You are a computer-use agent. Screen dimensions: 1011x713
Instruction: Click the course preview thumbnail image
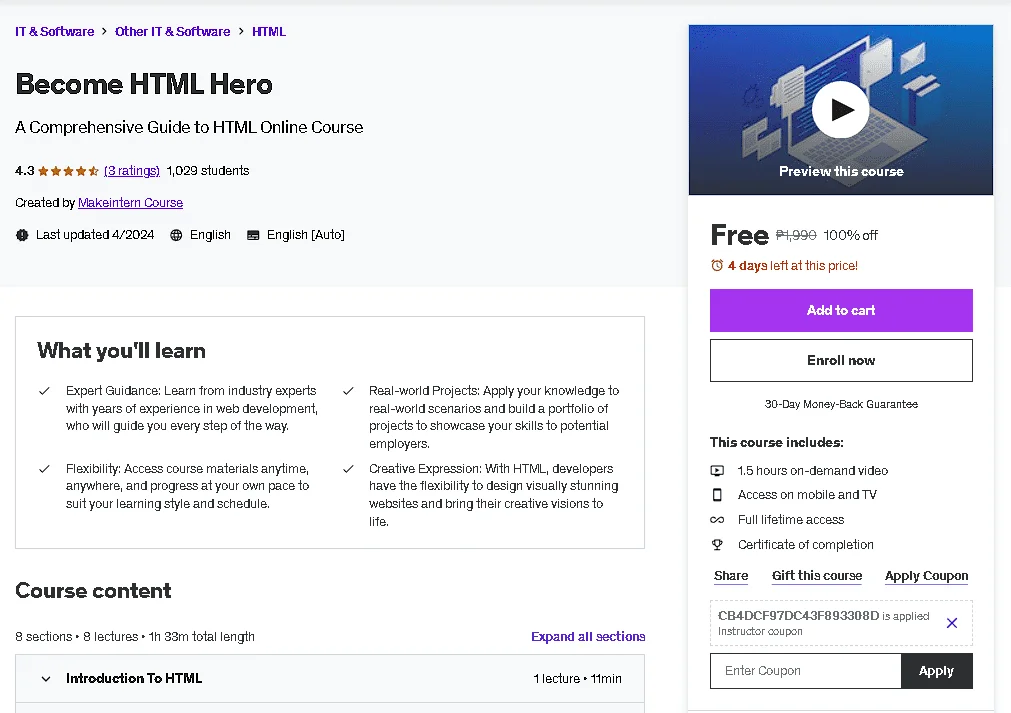pos(841,110)
